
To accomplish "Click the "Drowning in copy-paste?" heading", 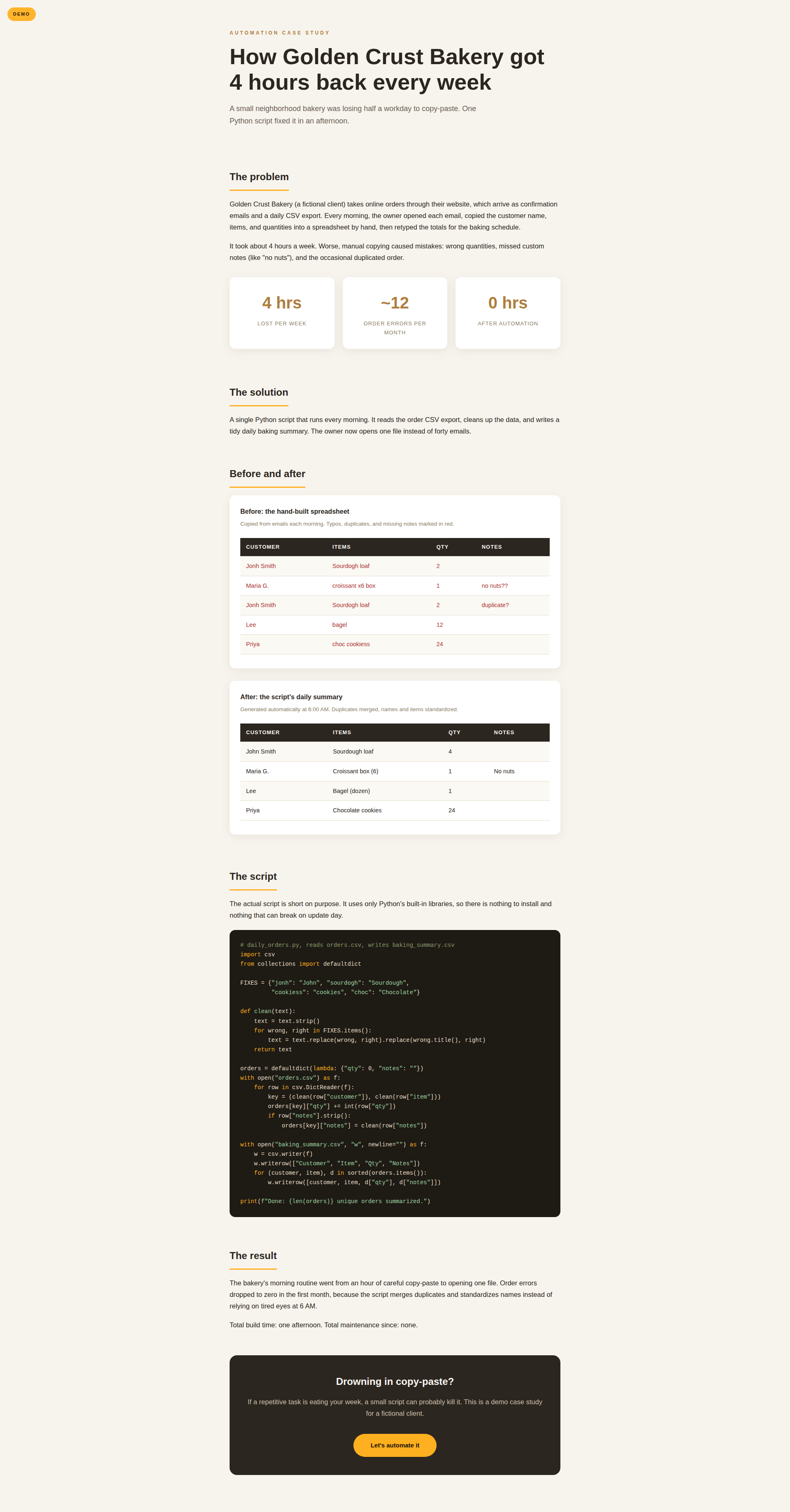I will tap(395, 1381).
